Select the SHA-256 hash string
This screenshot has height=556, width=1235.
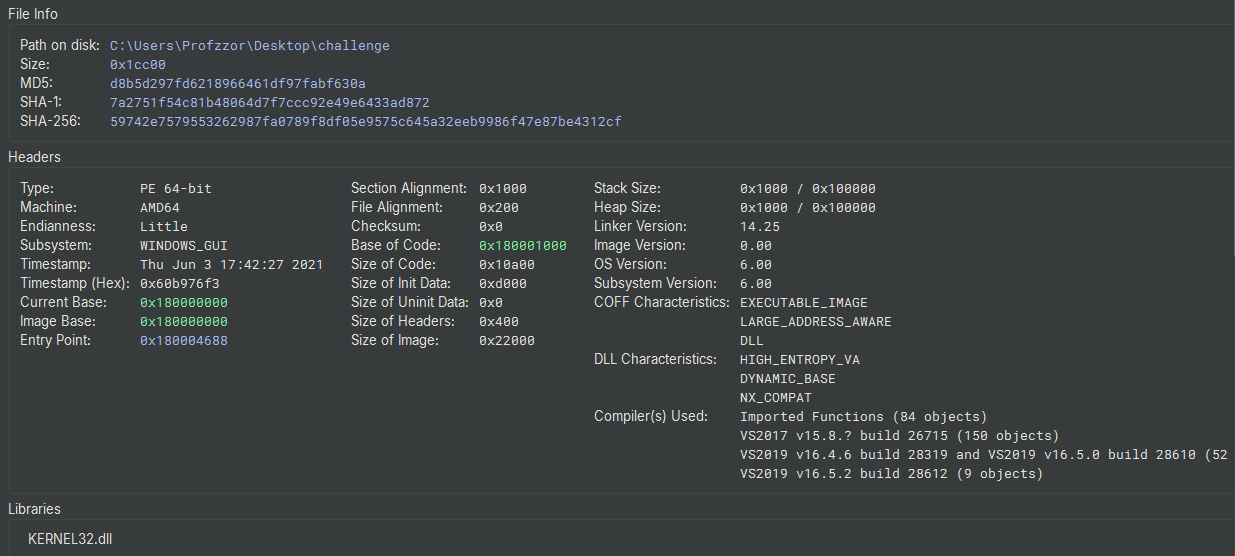(365, 122)
